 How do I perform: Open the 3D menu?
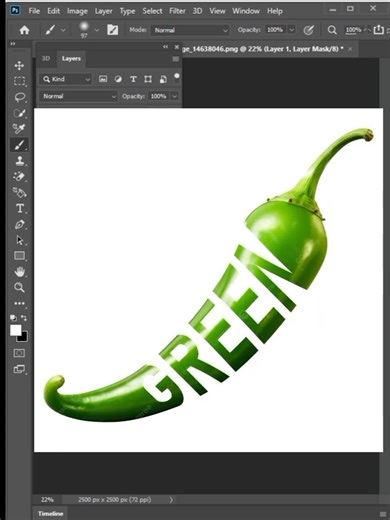coord(197,11)
